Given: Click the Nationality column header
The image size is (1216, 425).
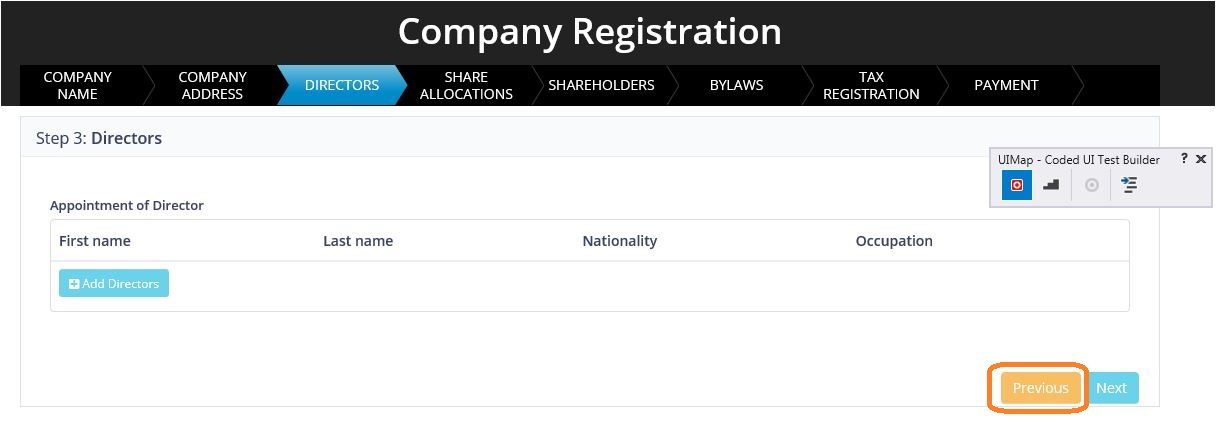Looking at the screenshot, I should click(x=620, y=241).
